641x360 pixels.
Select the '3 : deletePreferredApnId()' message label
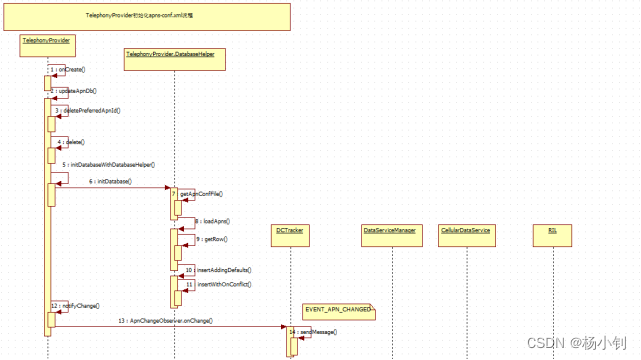coord(88,110)
